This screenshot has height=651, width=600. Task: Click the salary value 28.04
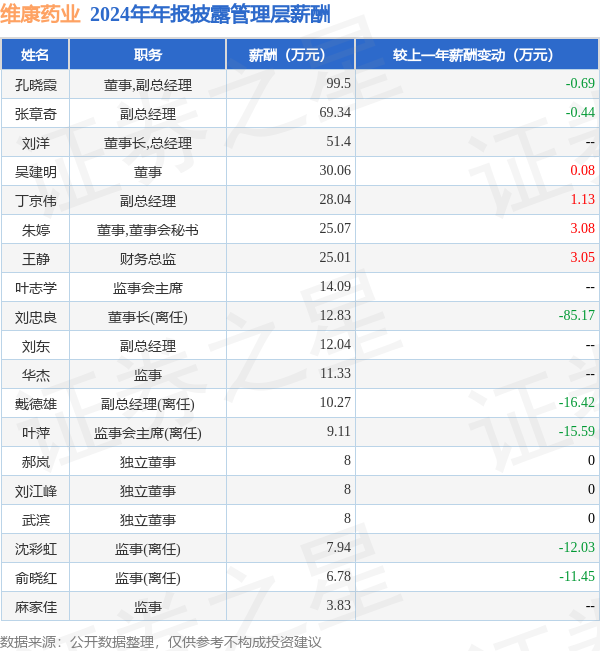335,199
